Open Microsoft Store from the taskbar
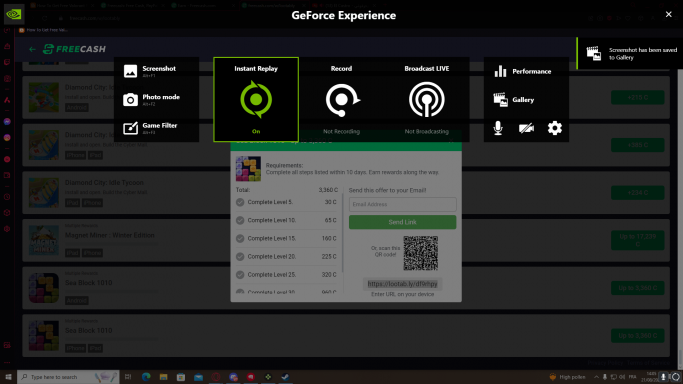Image resolution: width=683 pixels, height=384 pixels. tap(181, 377)
